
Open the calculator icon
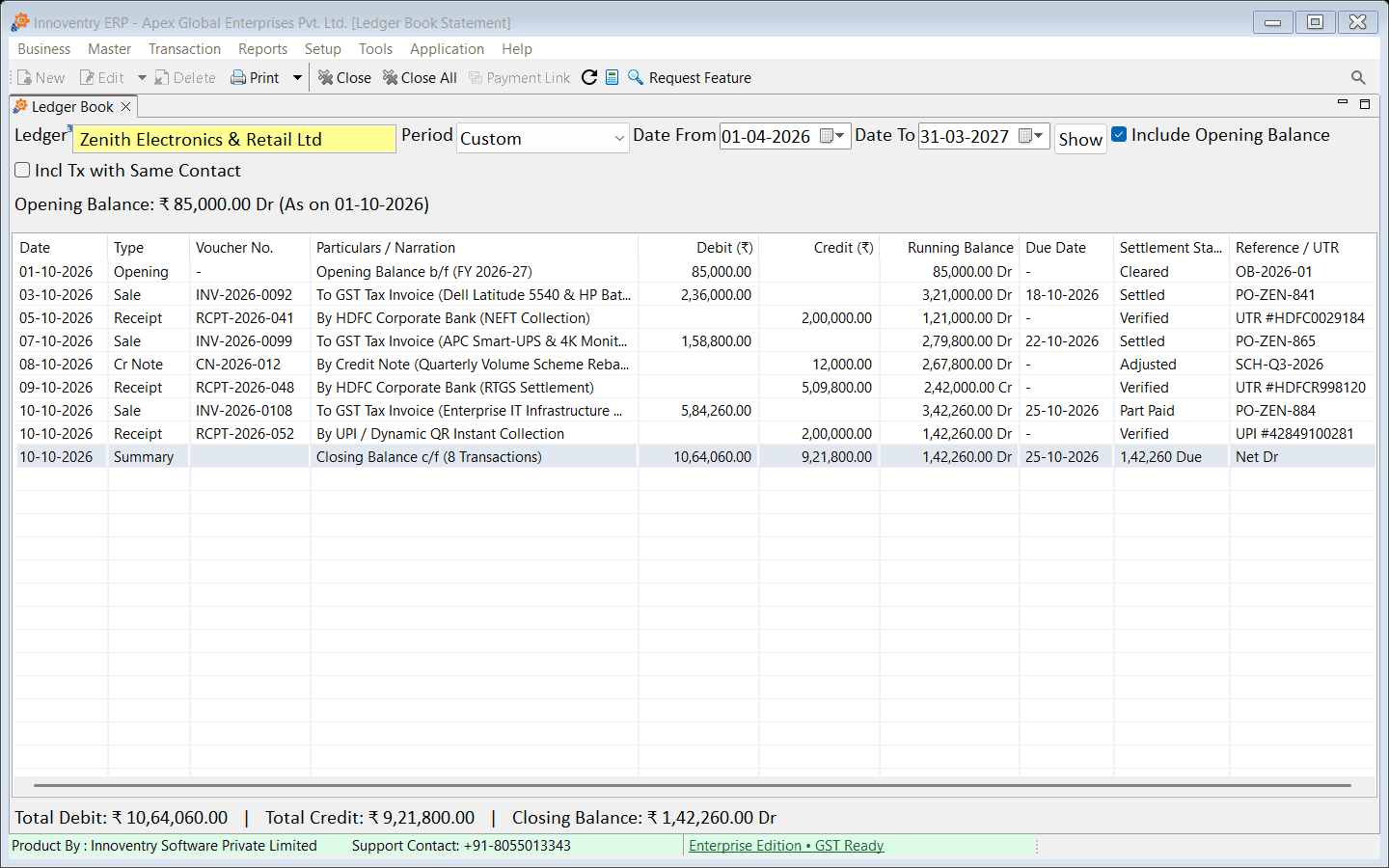coord(612,77)
